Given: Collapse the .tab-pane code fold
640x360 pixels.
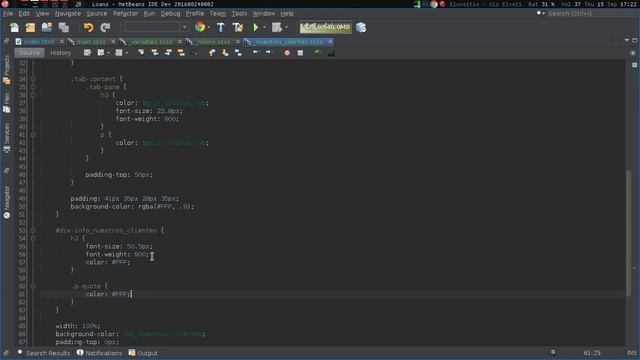Looking at the screenshot, I should [33, 87].
